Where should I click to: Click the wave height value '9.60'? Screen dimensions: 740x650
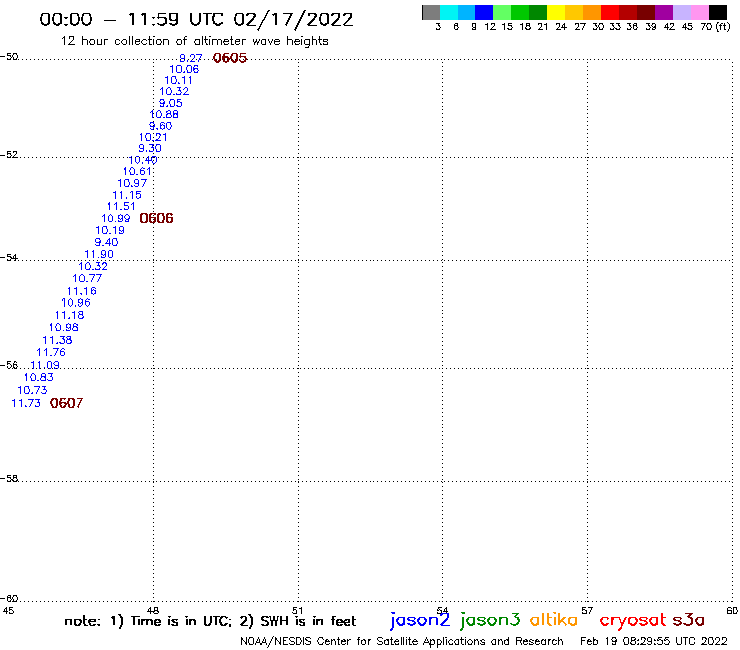(160, 126)
